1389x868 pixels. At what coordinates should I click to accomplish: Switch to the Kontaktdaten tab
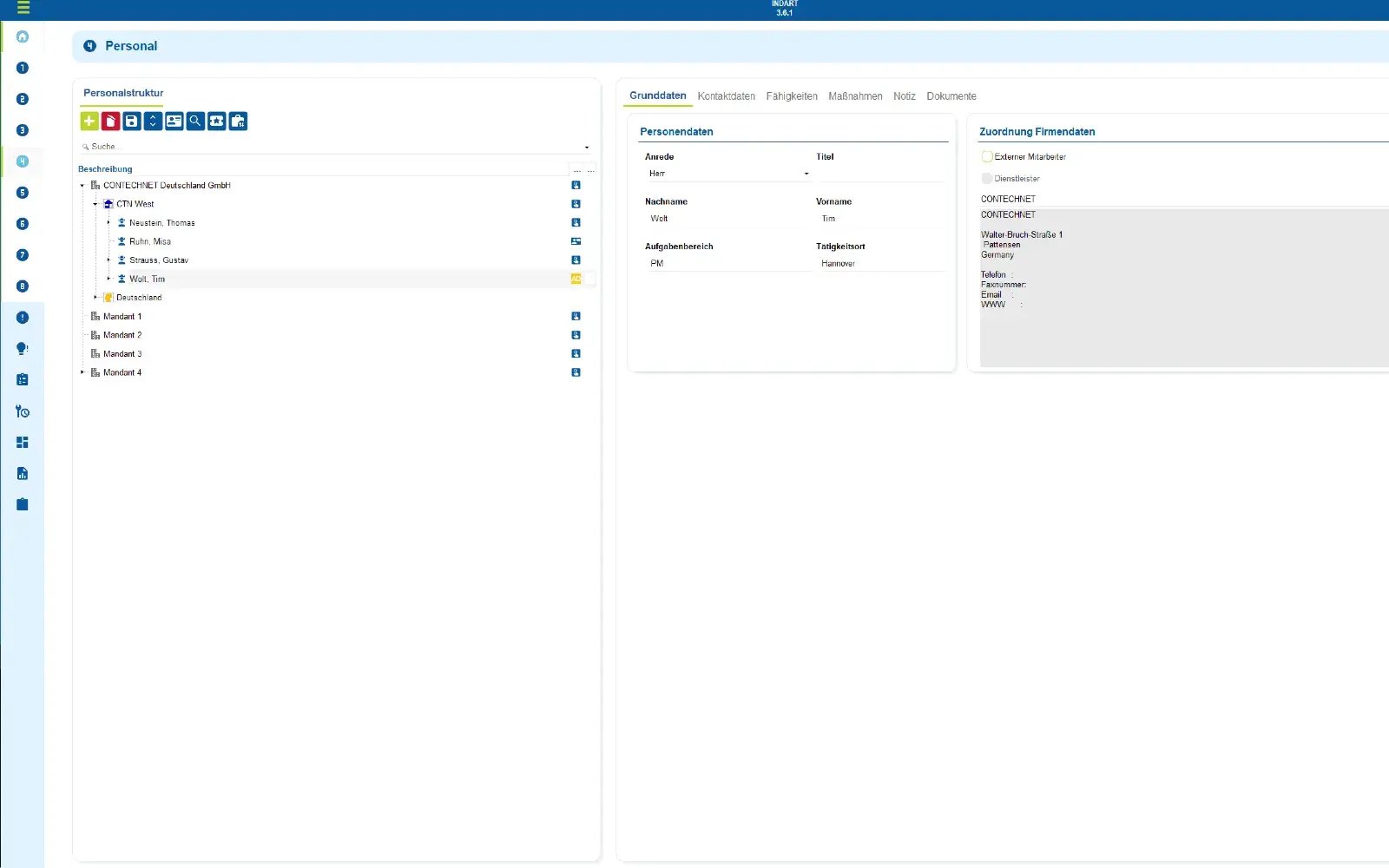726,96
